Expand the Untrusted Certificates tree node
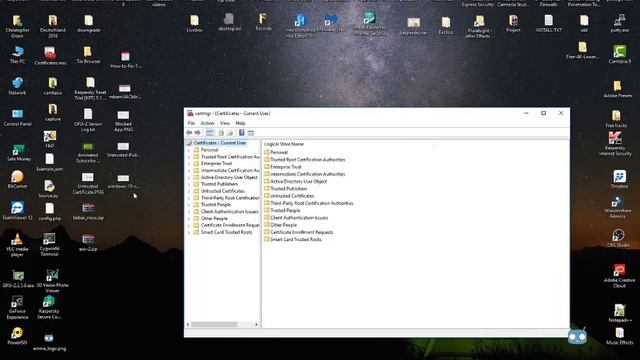 click(189, 191)
